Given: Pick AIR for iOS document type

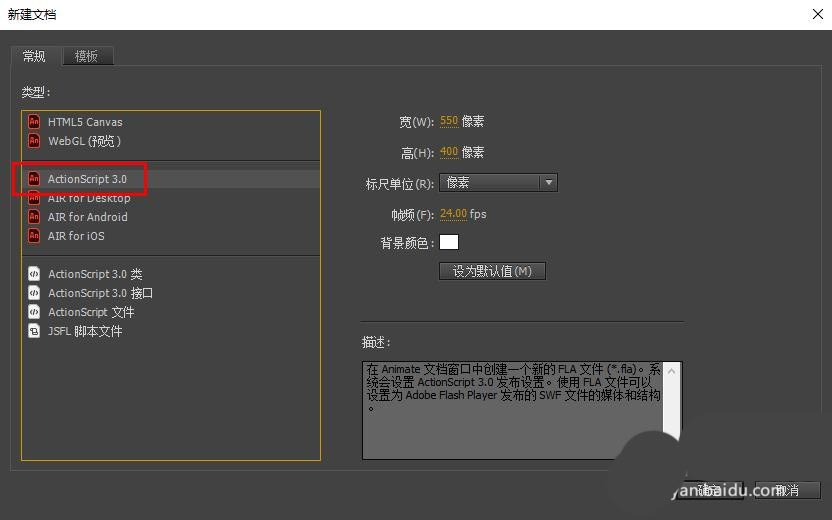Looking at the screenshot, I should [76, 236].
